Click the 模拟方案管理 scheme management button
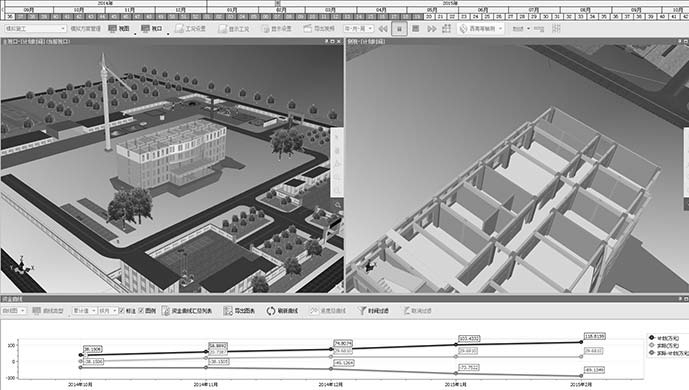This screenshot has width=689, height=390. pyautogui.click(x=86, y=29)
